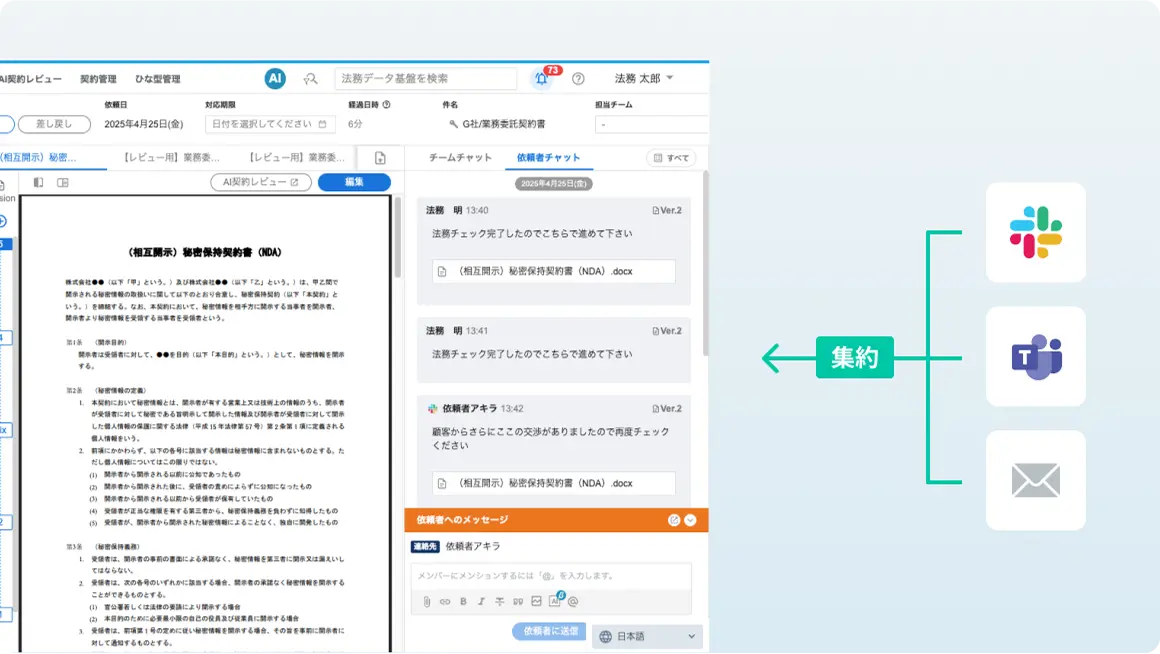Click the 連絡先 badge beside 依頼者アキラ
Screen dimensions: 1160x654
tap(425, 547)
